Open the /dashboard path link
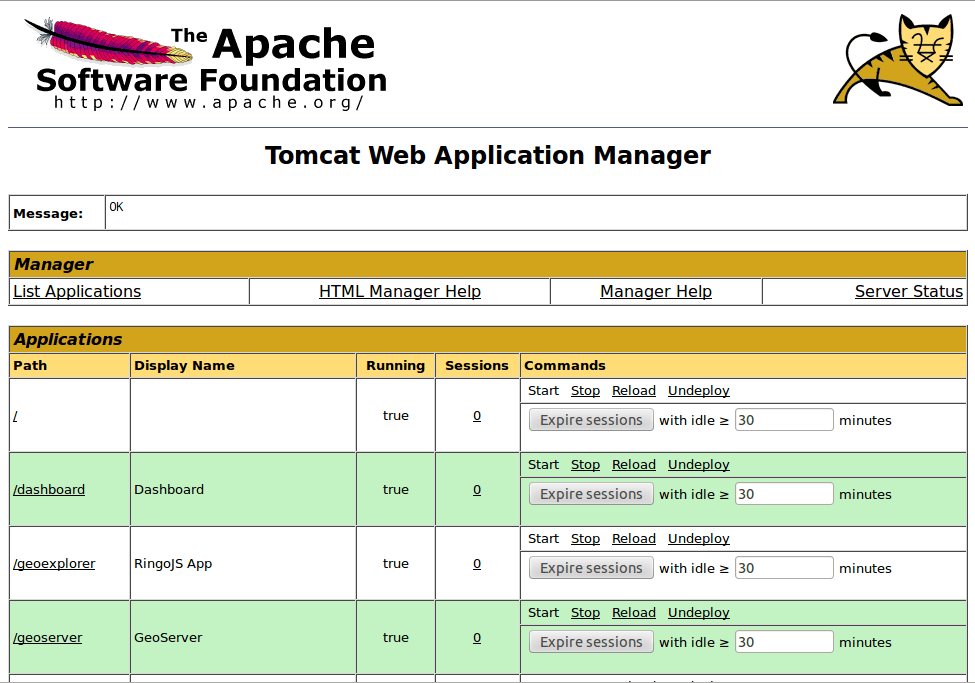 tap(48, 489)
